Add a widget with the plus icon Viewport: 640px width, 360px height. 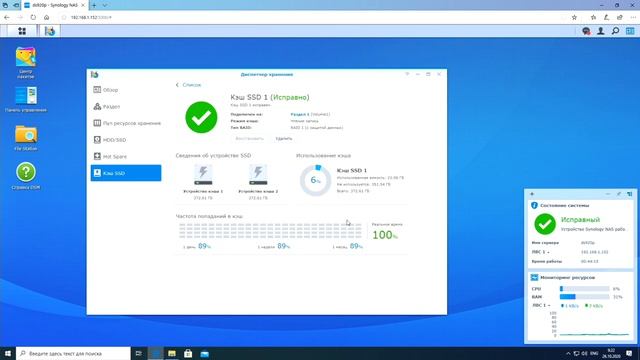(x=532, y=194)
